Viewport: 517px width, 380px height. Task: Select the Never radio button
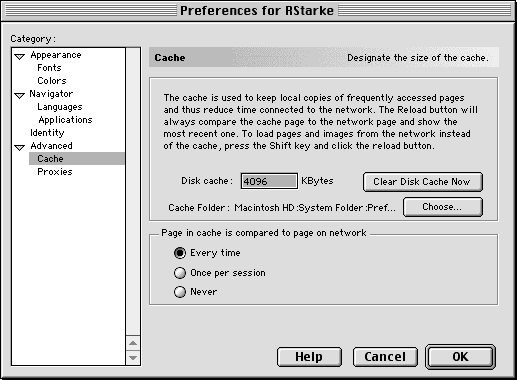180,292
